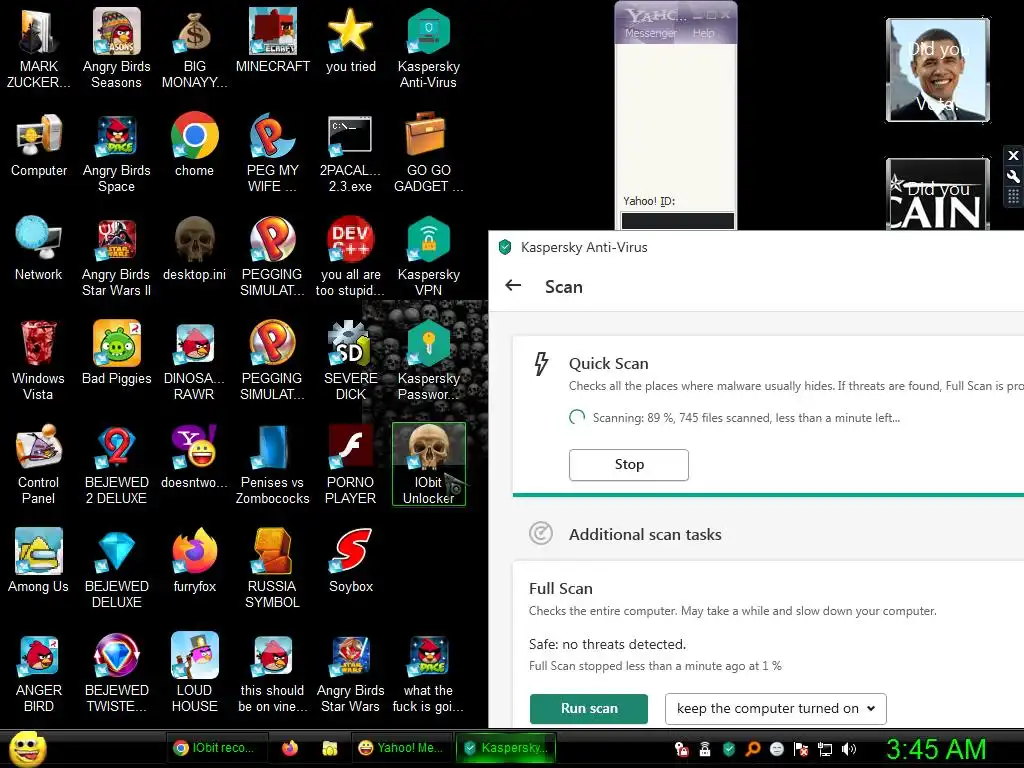This screenshot has width=1024, height=768.
Task: Select the GO GO GADGET briefcase icon
Action: point(428,152)
